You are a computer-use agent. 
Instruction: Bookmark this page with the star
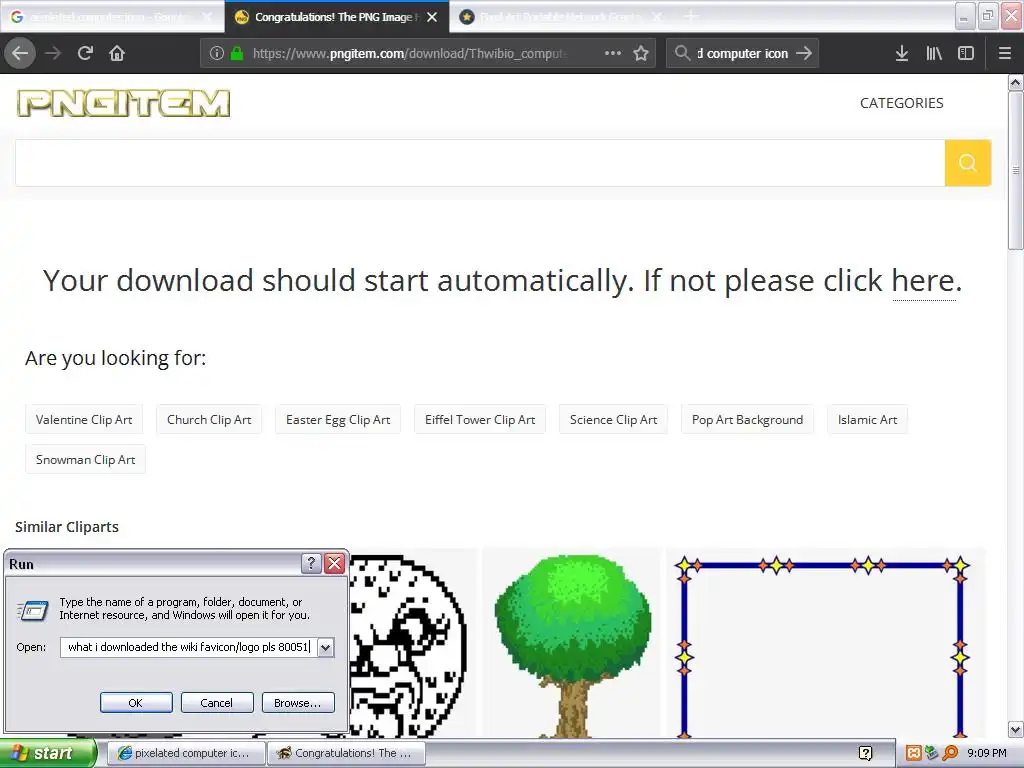[641, 54]
